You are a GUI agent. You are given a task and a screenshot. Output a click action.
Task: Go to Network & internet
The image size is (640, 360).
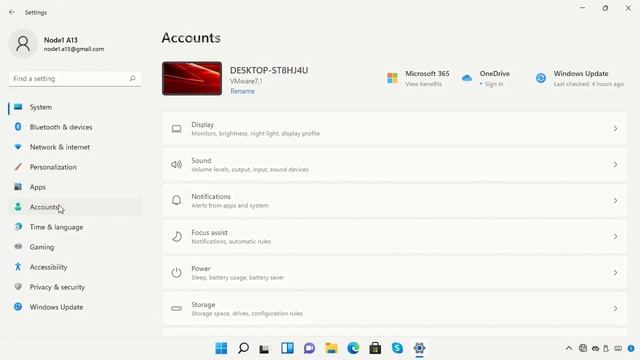tap(75, 147)
